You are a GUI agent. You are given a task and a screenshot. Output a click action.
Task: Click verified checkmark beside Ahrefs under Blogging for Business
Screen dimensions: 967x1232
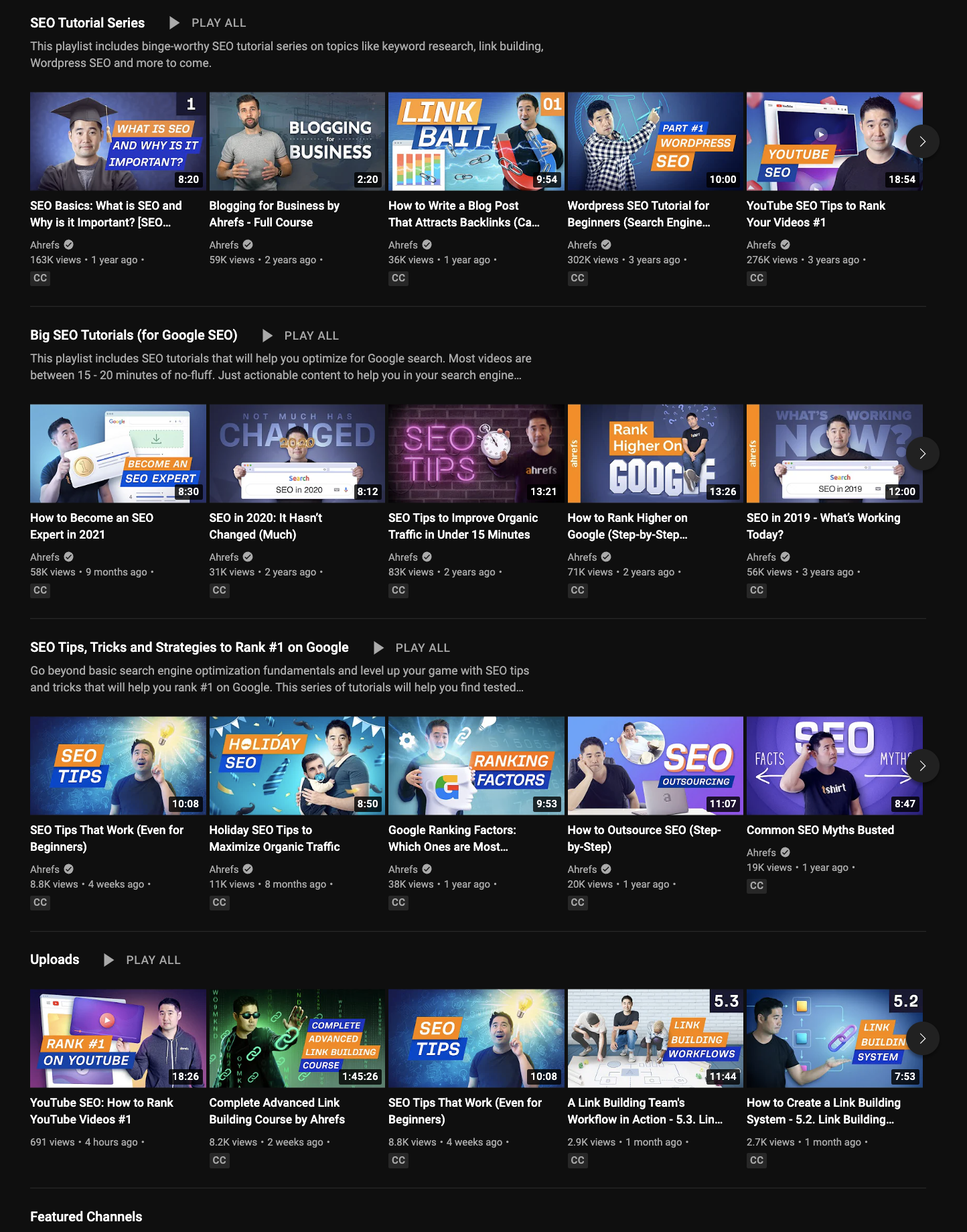(x=248, y=245)
